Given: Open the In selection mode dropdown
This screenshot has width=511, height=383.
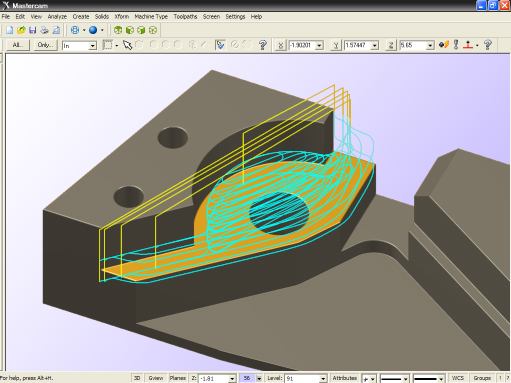Looking at the screenshot, I should (92, 46).
